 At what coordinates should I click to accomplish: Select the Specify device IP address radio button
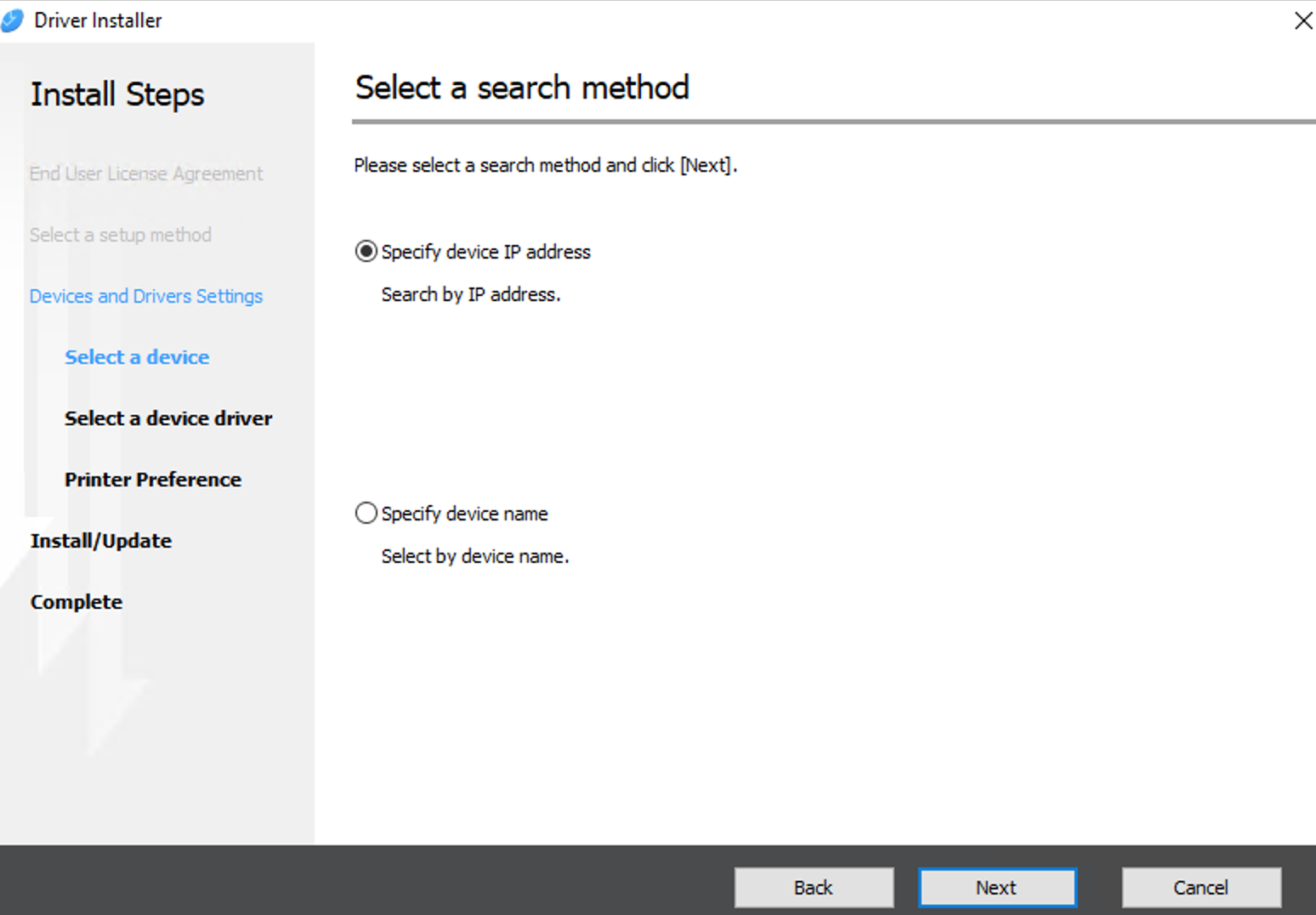click(366, 252)
